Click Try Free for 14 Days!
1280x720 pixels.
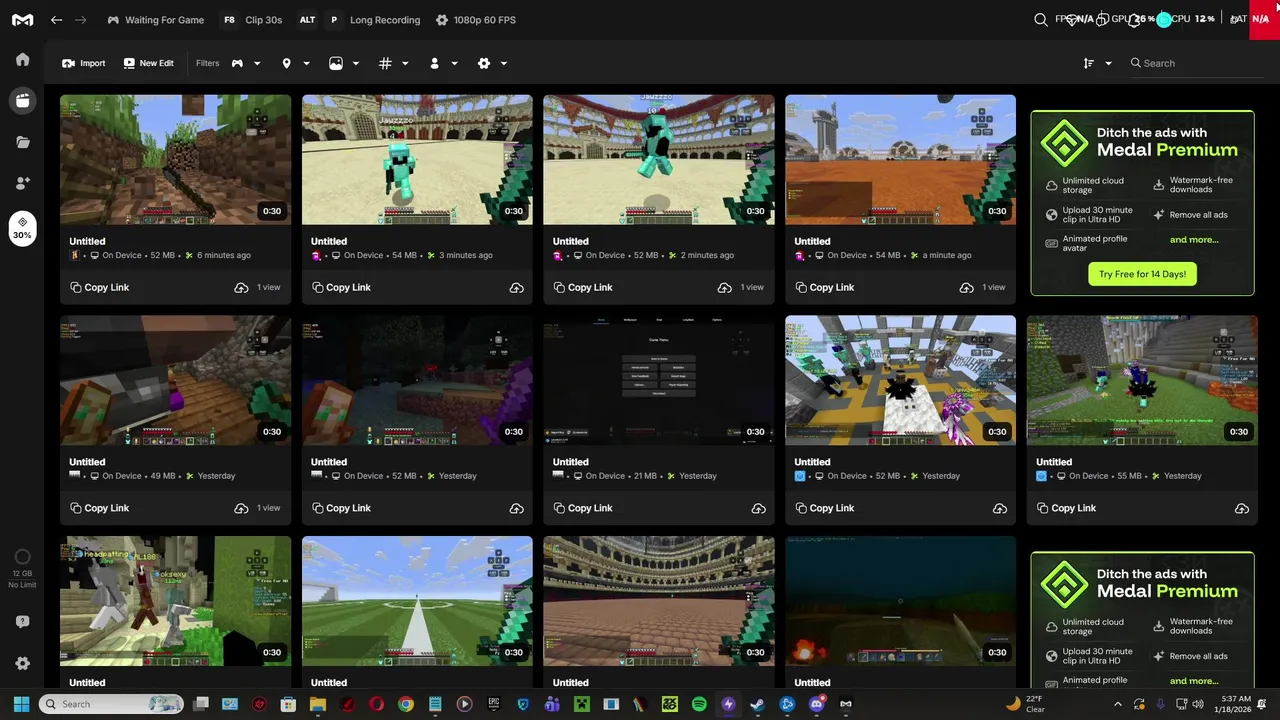1142,274
